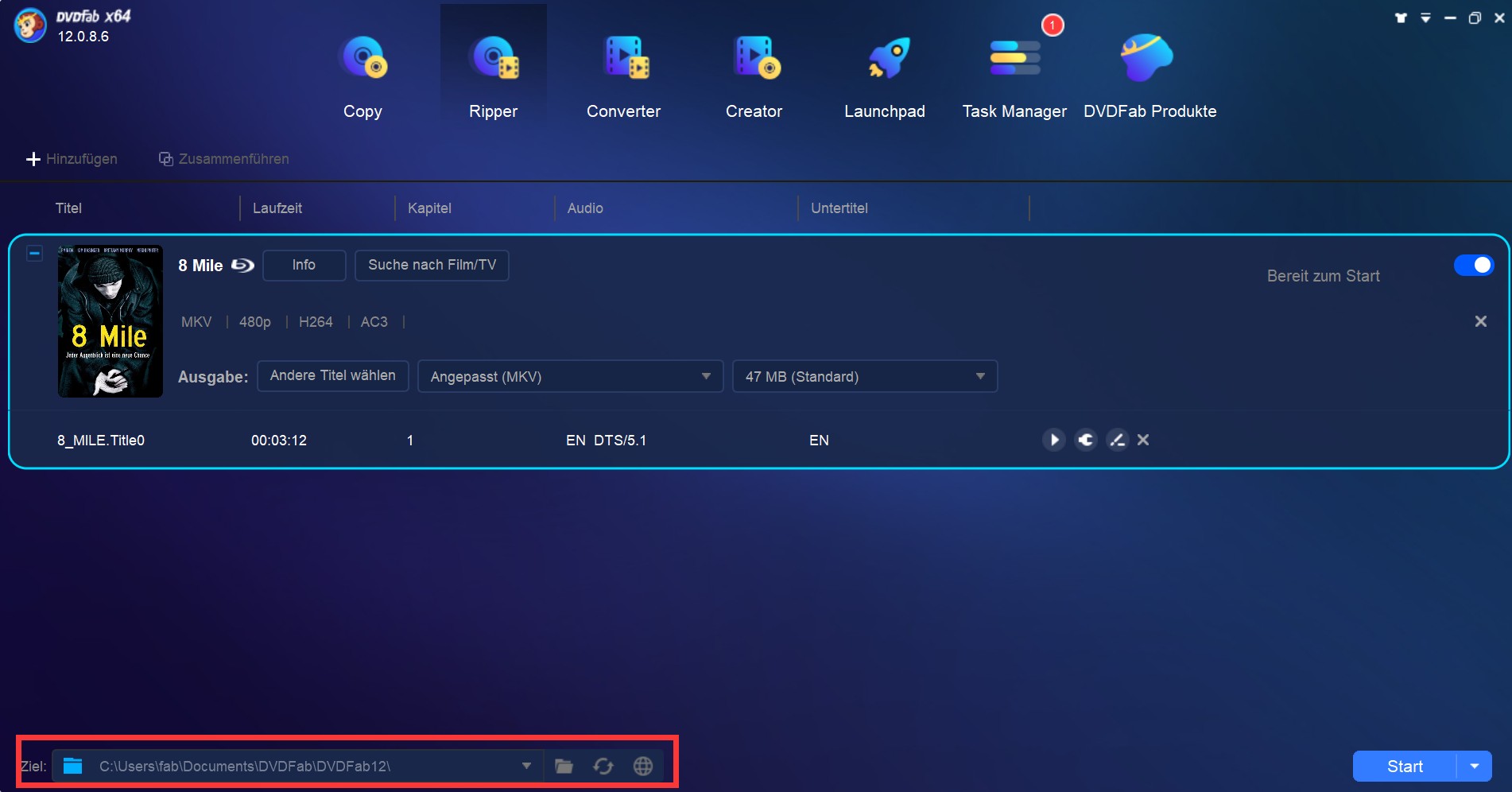Viewport: 1512px width, 792px height.
Task: Click the EN DTS/5.1 audio entry
Action: pyautogui.click(x=606, y=441)
